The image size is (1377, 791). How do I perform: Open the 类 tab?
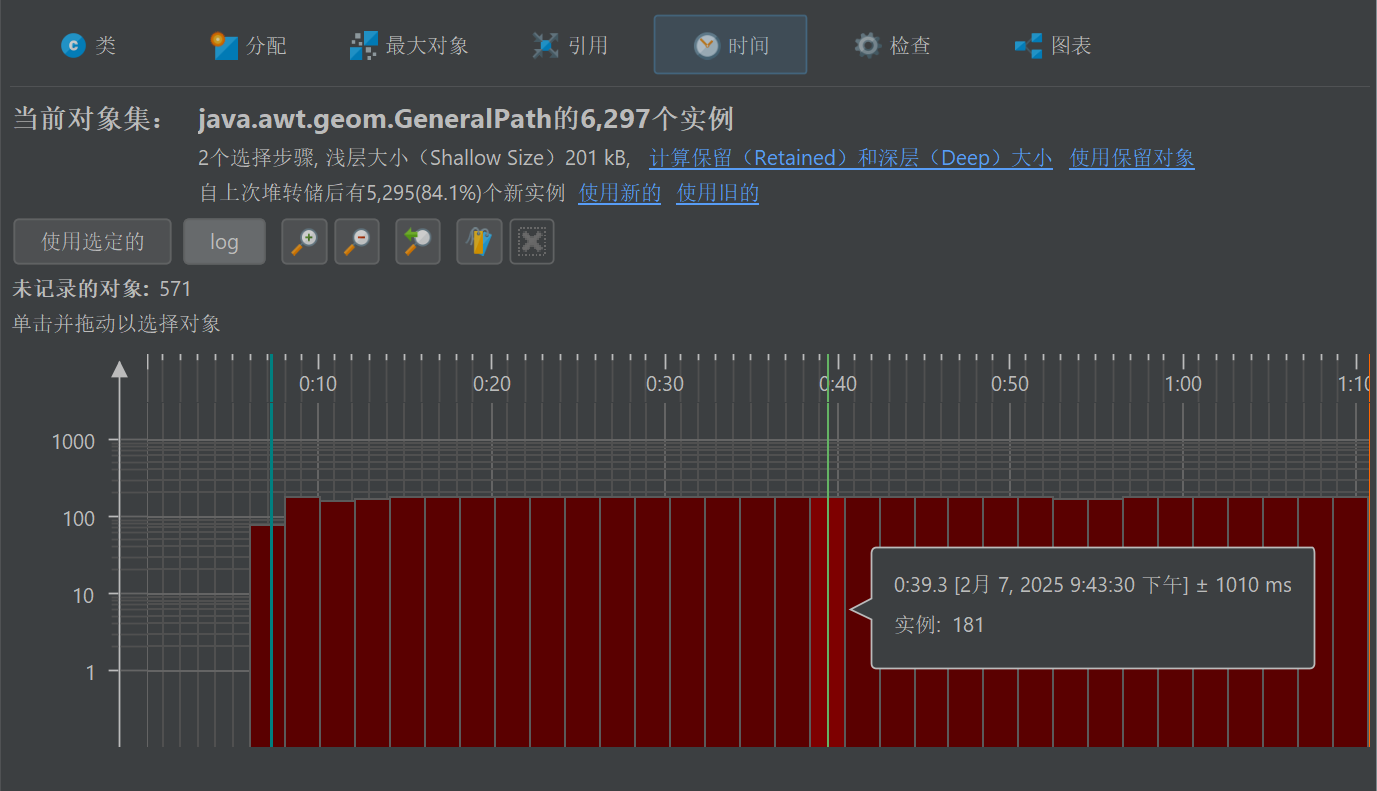coord(88,45)
